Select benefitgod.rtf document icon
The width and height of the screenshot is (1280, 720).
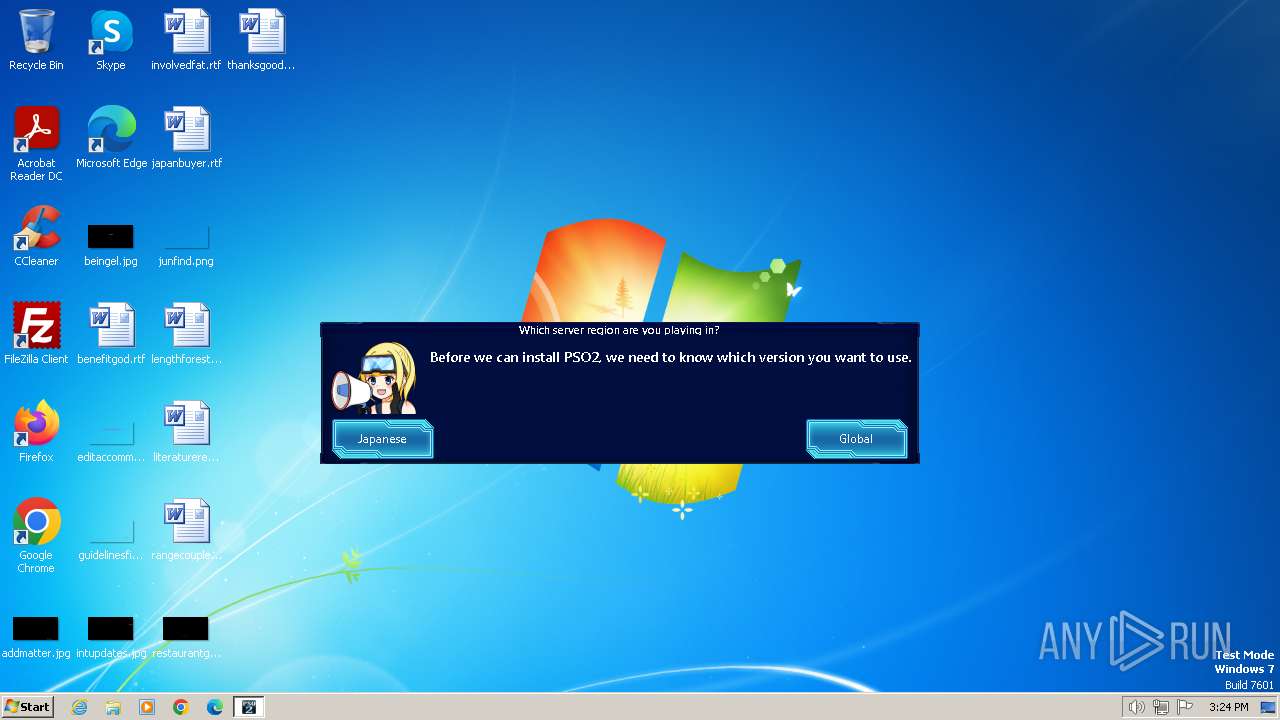pyautogui.click(x=111, y=334)
